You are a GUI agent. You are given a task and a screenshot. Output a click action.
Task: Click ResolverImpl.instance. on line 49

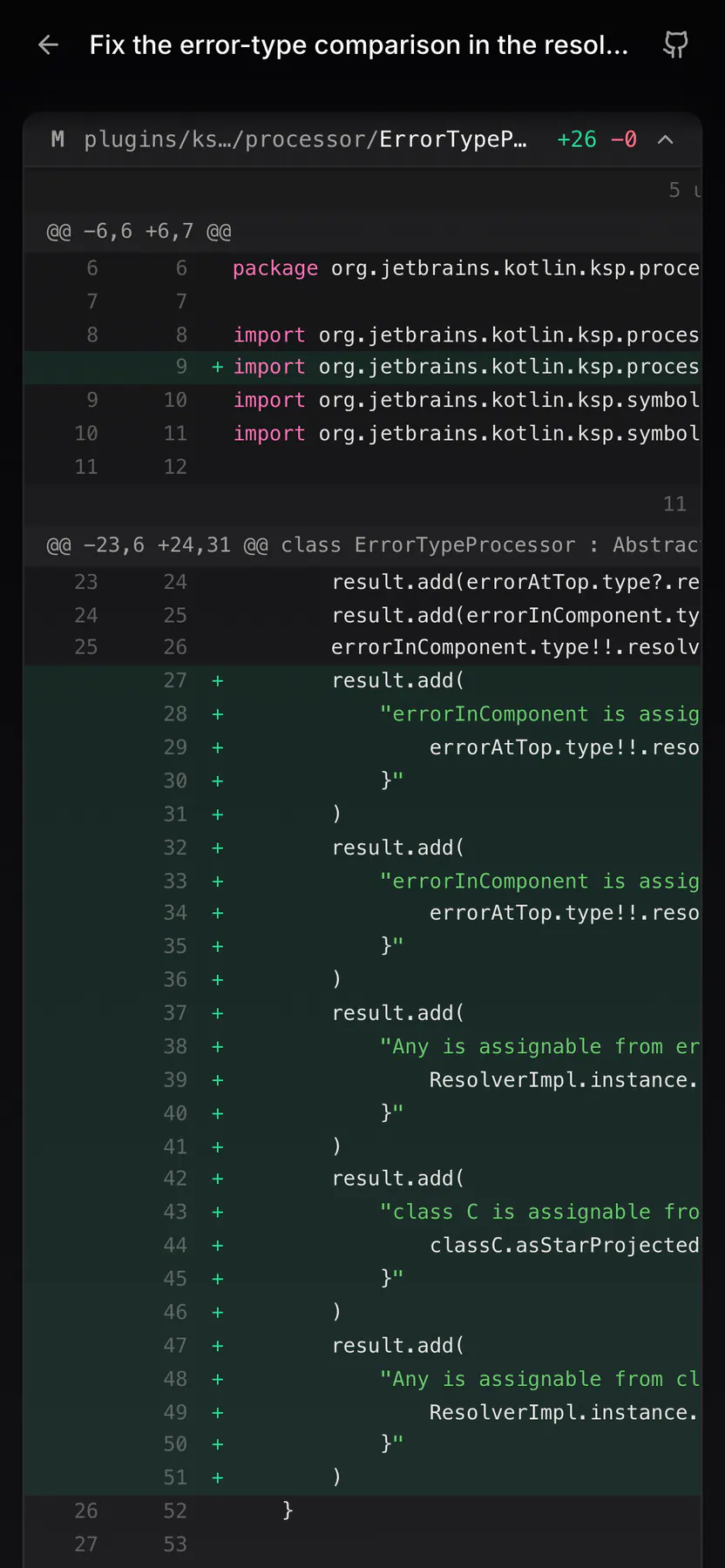click(564, 1412)
